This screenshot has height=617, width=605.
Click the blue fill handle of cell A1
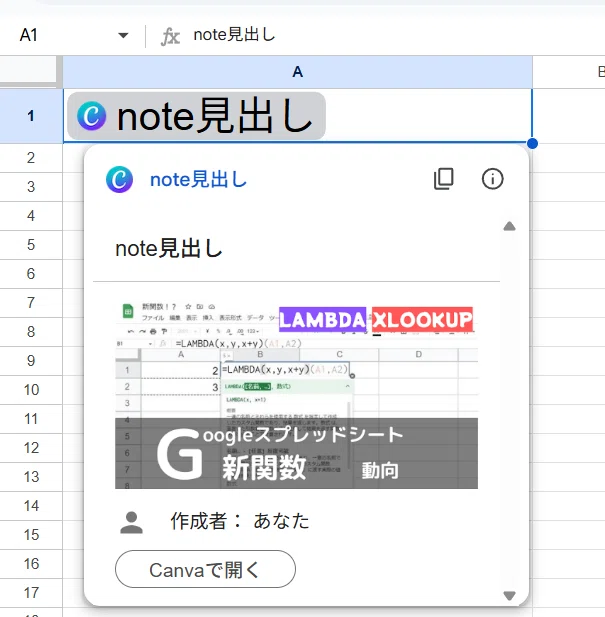tap(532, 143)
